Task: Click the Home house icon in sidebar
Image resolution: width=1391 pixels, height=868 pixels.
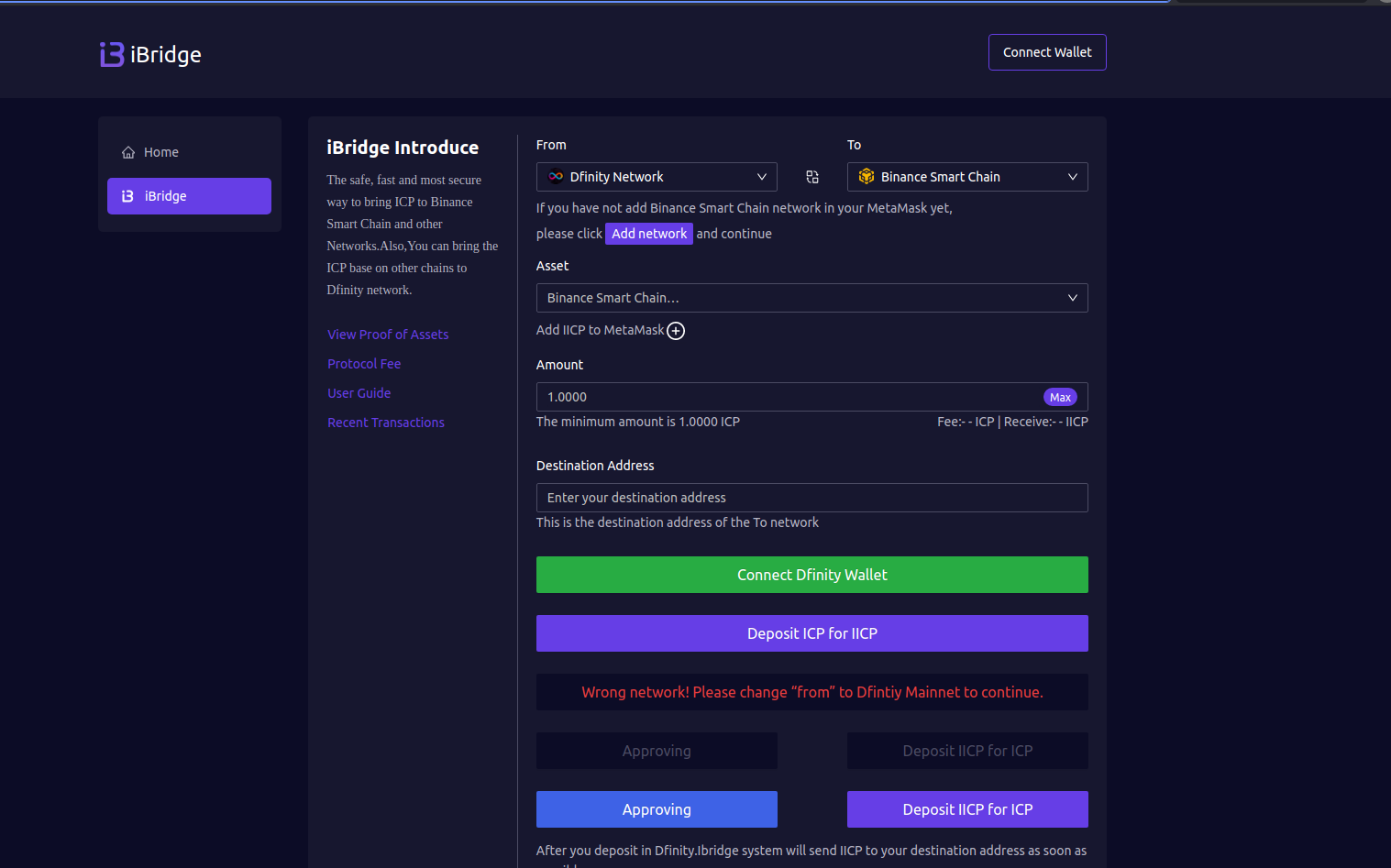Action: coord(128,152)
